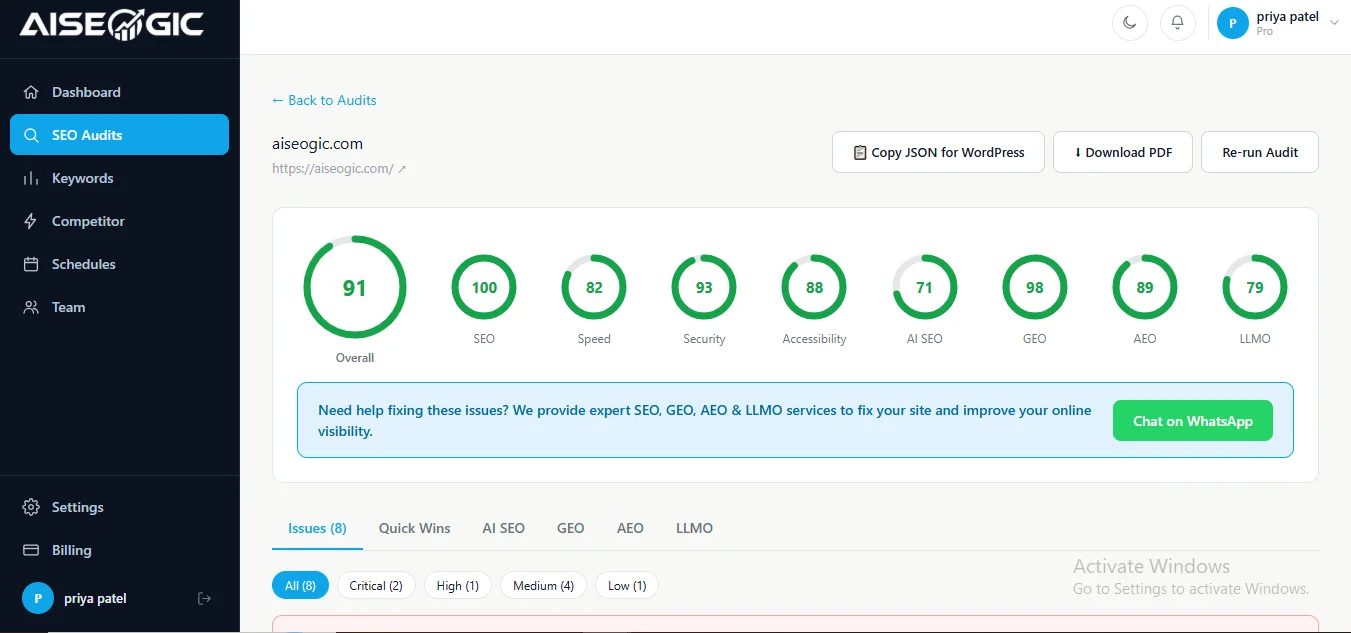
Task: Click the aiseogic.com audit title
Action: 317,144
